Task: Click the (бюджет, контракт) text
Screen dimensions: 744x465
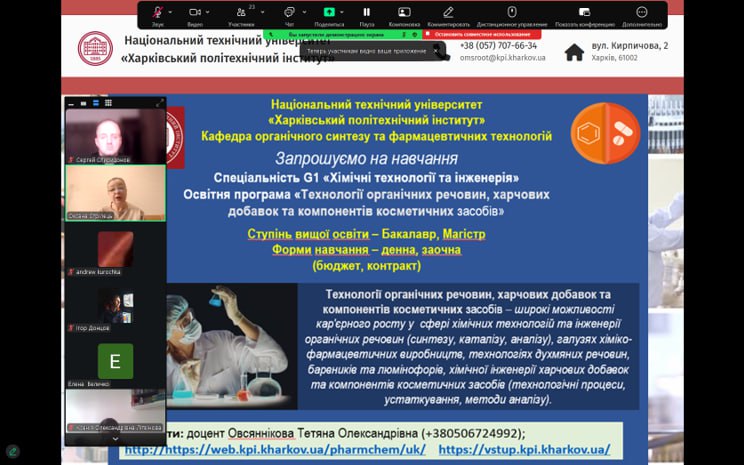Action: tap(366, 266)
